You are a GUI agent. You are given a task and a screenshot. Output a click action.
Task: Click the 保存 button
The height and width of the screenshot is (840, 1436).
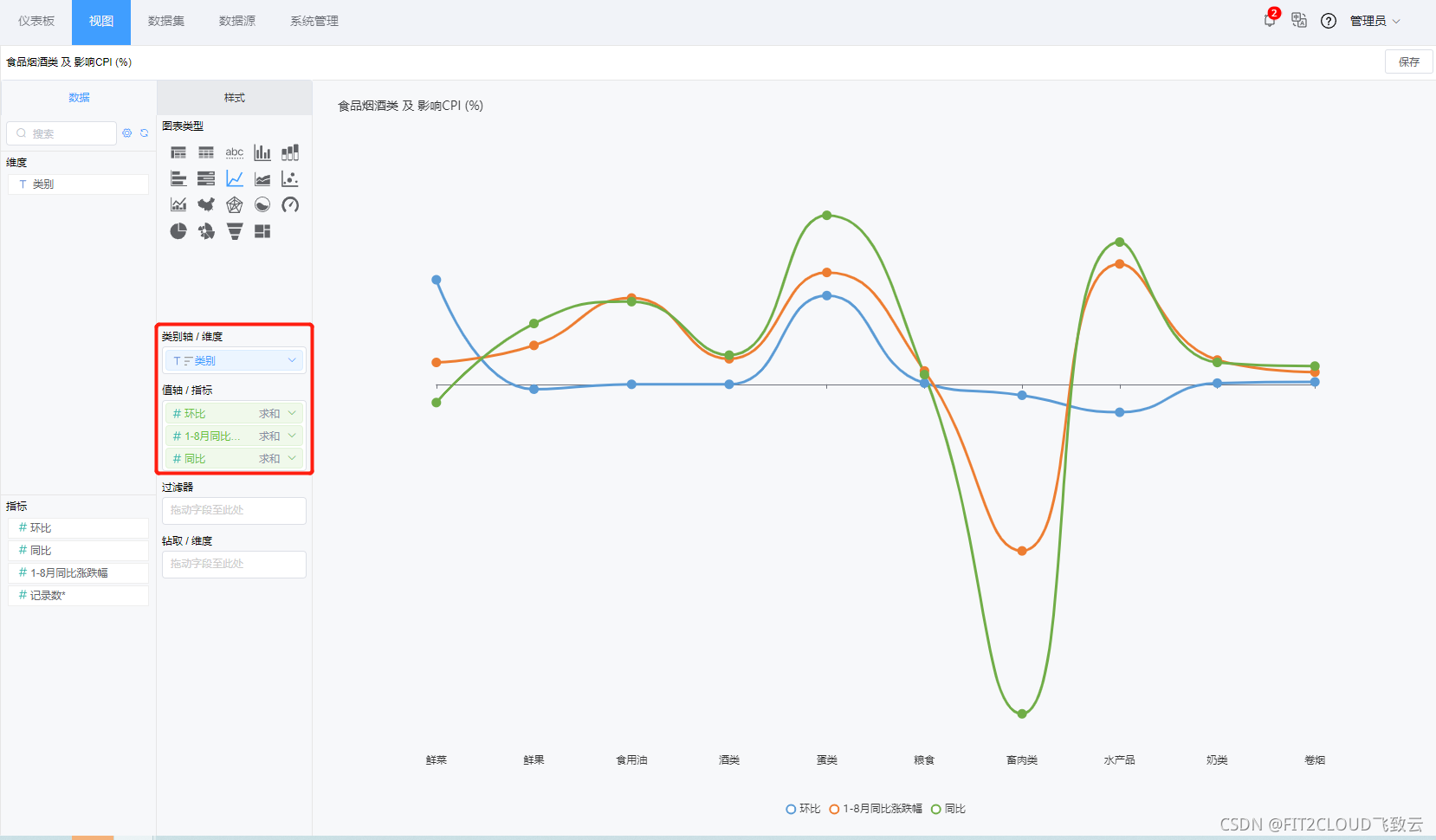1409,61
